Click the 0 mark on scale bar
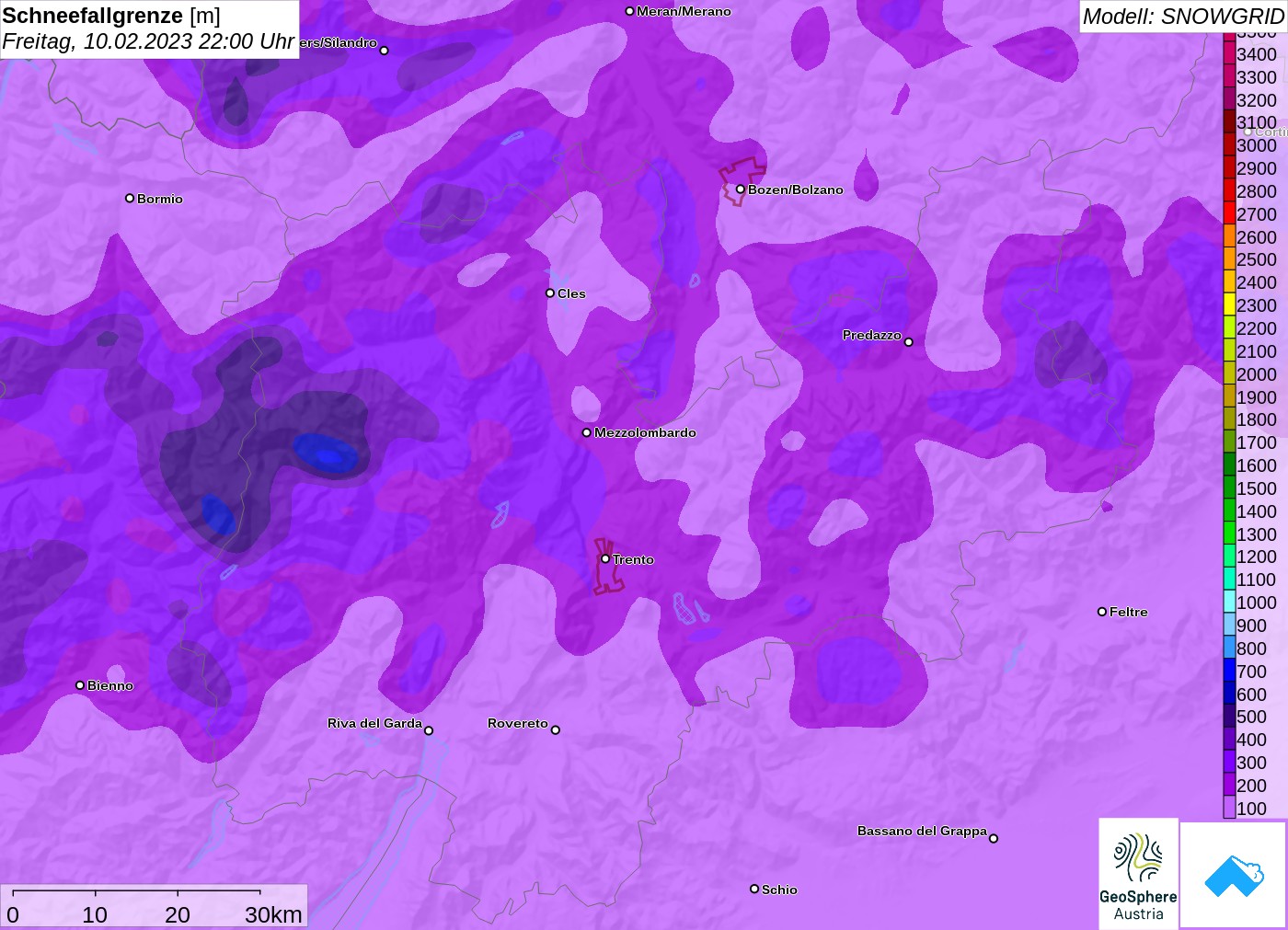 click(13, 915)
